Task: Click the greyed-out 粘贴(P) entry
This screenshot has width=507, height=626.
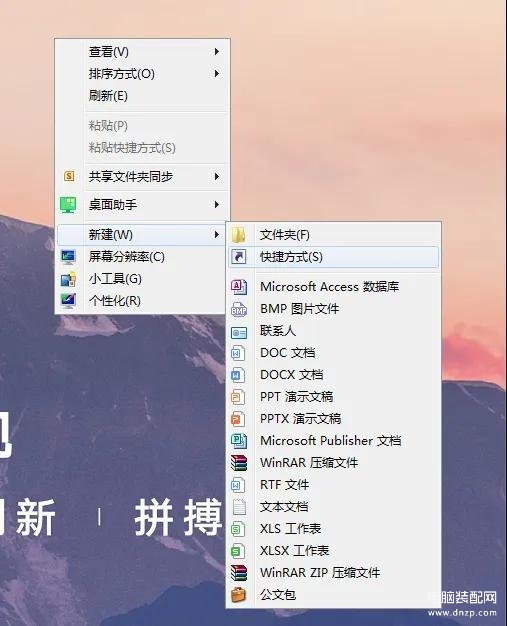Action: coord(142,126)
